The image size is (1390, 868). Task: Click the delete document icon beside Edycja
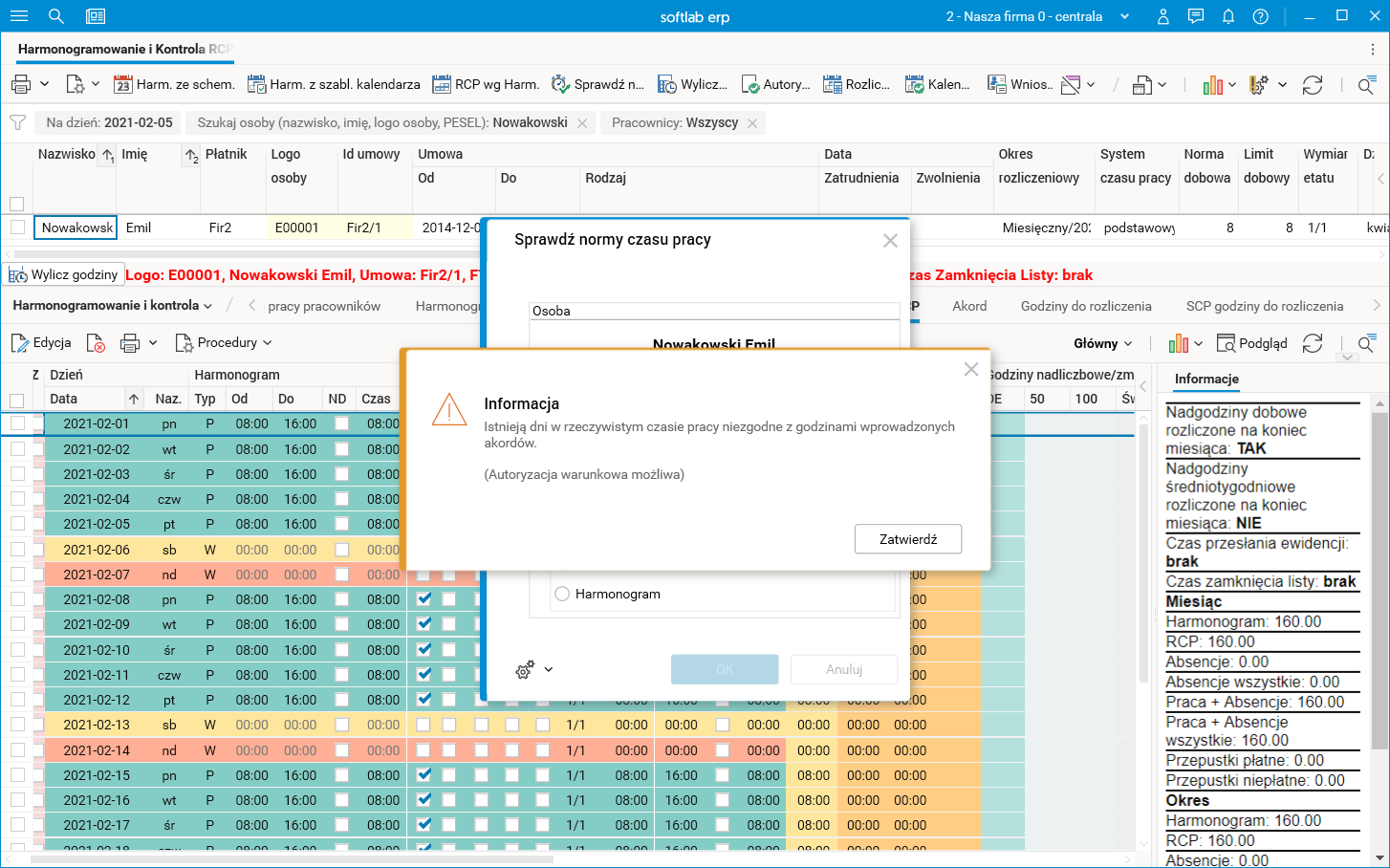(x=96, y=343)
